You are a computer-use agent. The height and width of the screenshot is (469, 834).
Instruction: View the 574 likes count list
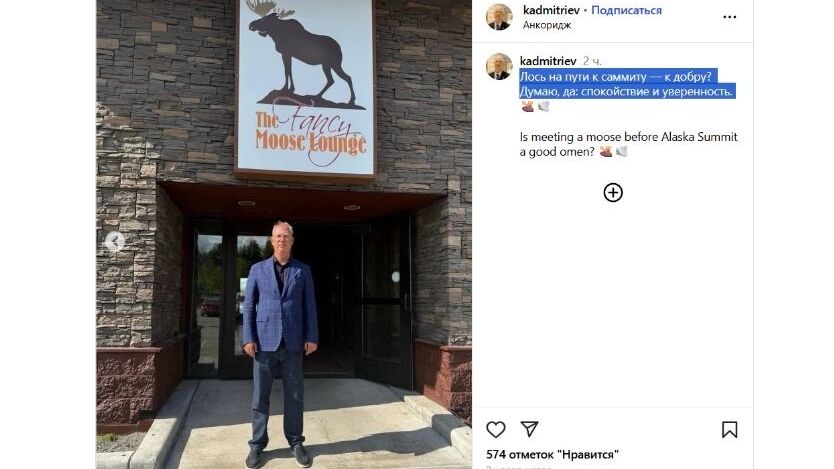pos(552,455)
